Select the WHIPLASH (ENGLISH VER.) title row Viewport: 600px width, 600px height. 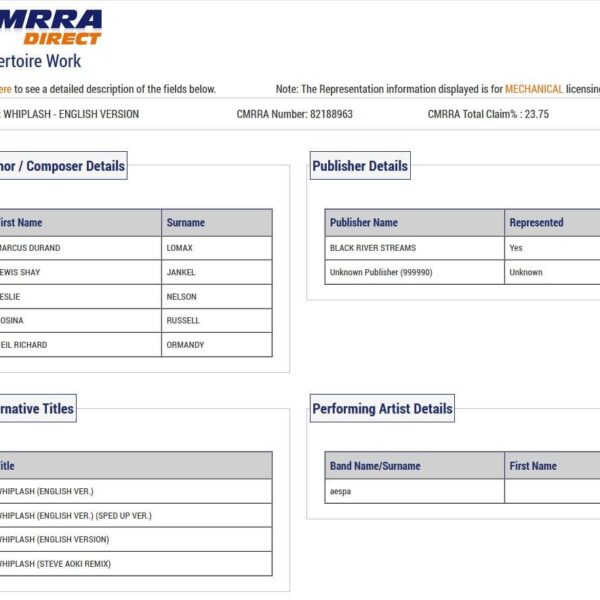(136, 491)
